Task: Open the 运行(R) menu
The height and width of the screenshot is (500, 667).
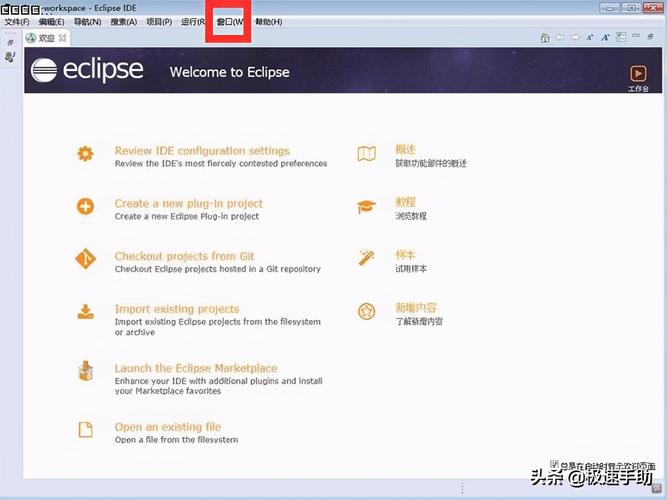Action: coord(194,22)
